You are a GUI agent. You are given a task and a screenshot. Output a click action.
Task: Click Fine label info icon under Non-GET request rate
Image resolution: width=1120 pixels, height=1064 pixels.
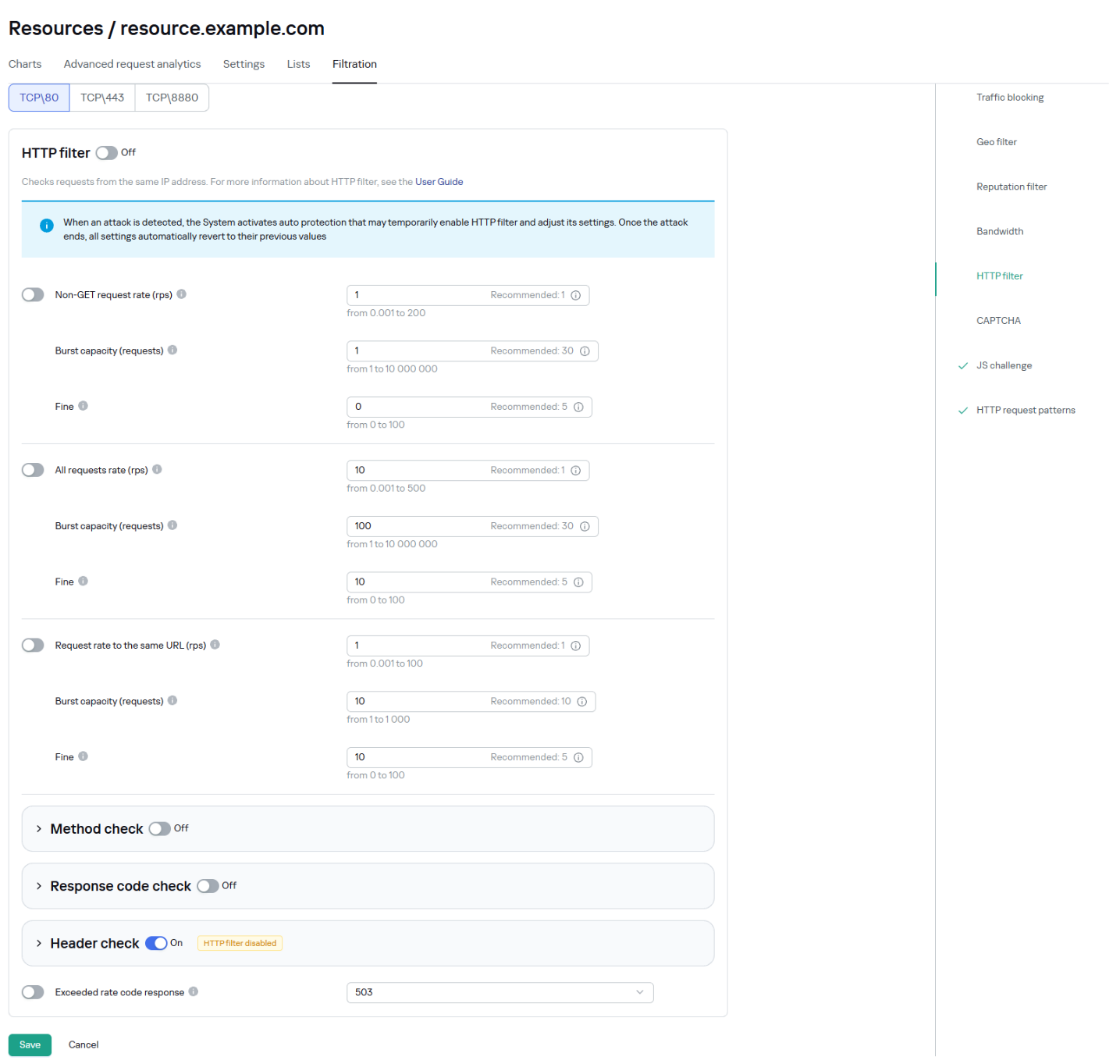[83, 406]
